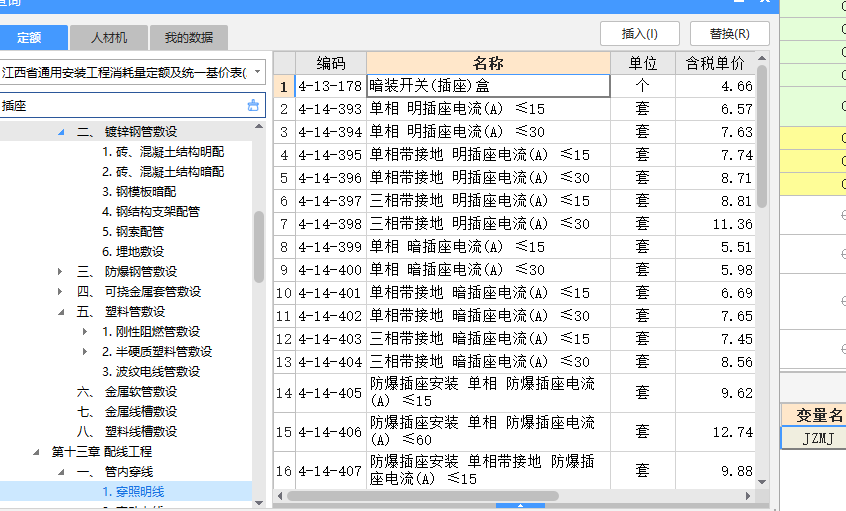
Task: Select row 单相带接地 明插座电流(A) ≤15
Action: [x=514, y=155]
